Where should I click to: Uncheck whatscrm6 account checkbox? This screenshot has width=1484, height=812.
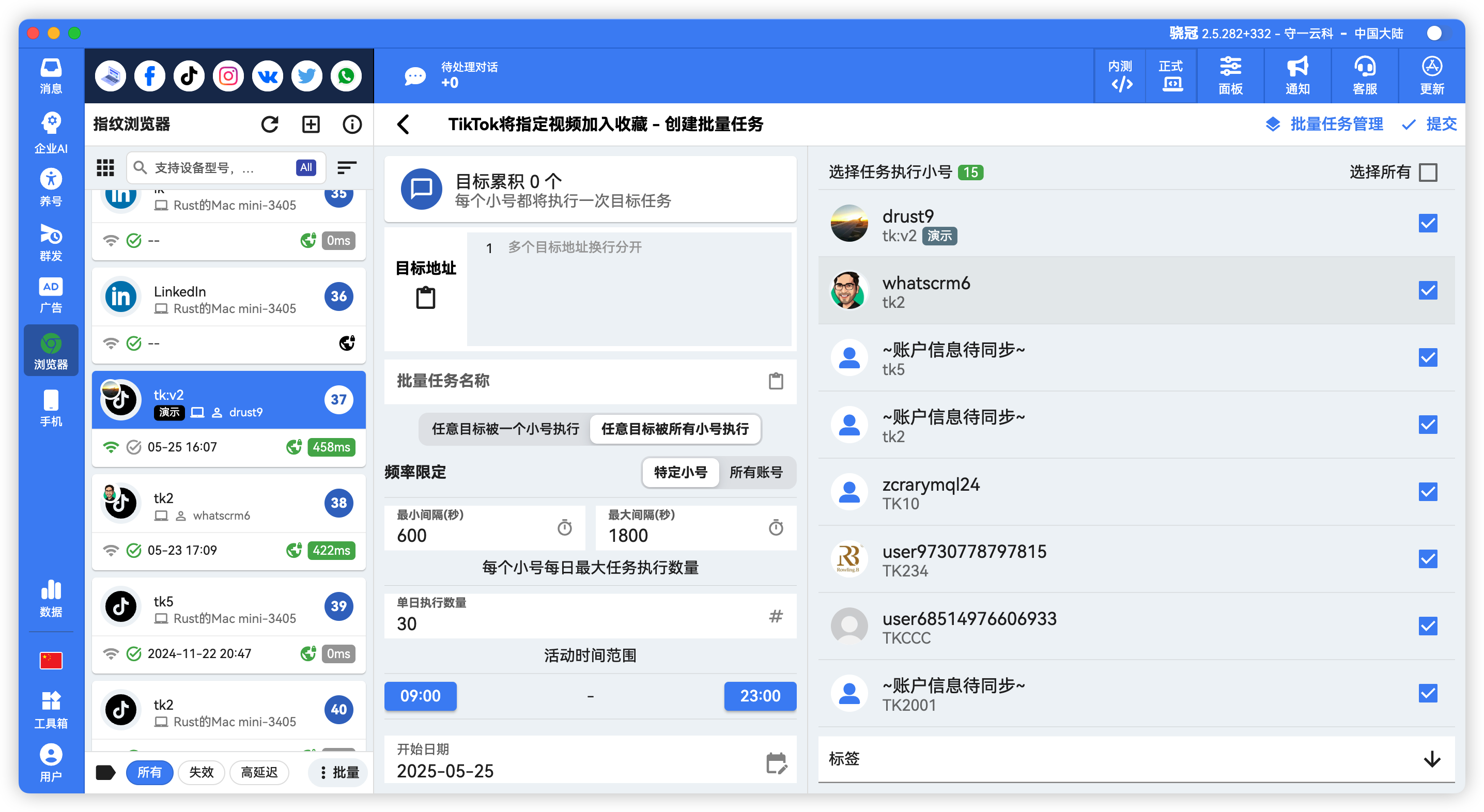tap(1428, 291)
